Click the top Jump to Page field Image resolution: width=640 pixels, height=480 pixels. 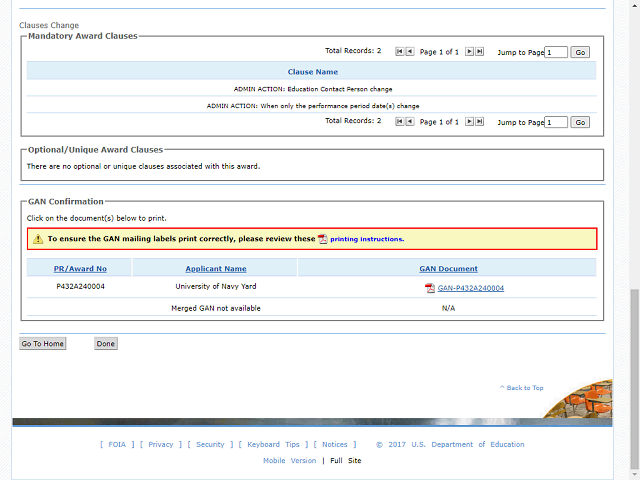click(x=556, y=52)
